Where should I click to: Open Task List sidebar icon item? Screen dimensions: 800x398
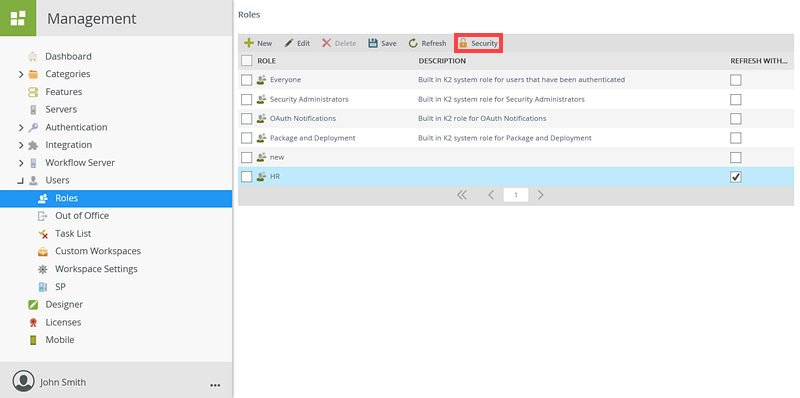(43, 234)
